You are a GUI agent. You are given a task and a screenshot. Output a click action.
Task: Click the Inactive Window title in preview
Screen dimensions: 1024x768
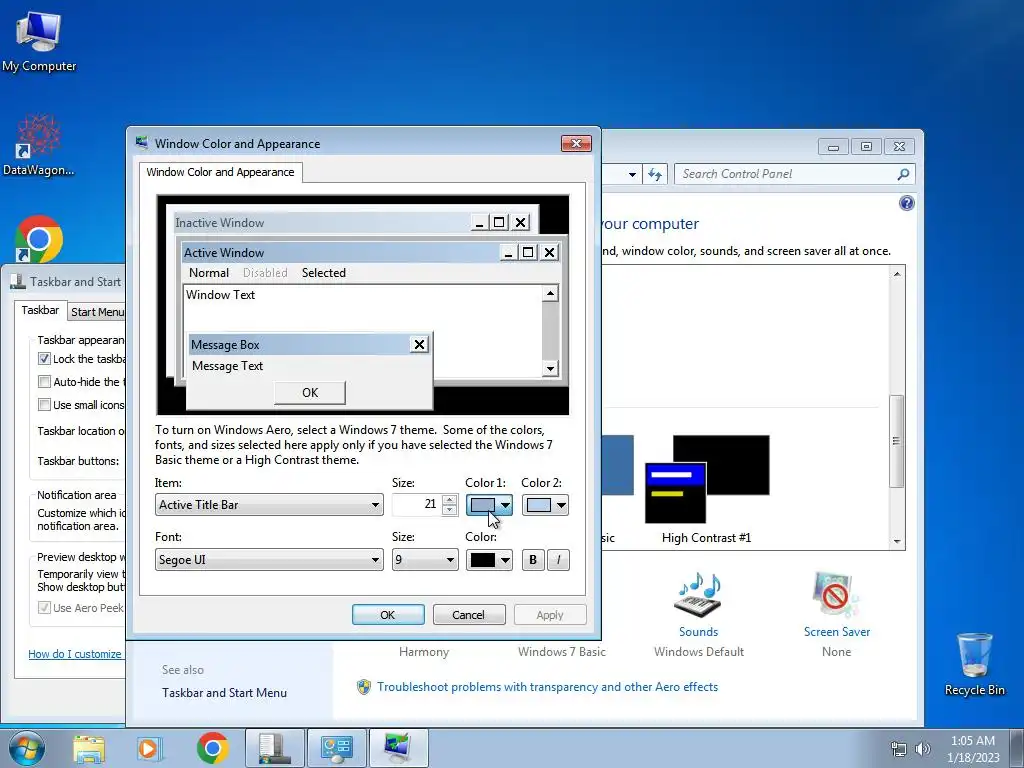219,223
